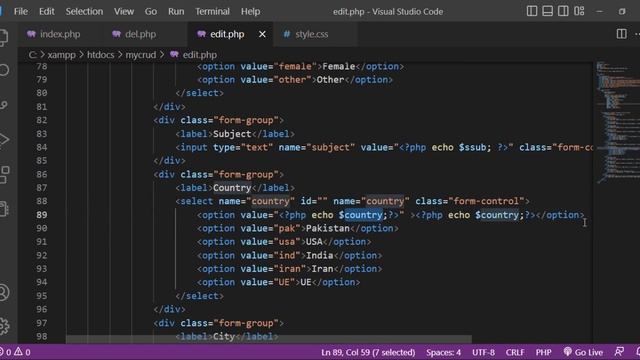The image size is (640, 360).
Task: Click Ln 89, Col 59 go-to-line indicator
Action: coord(368,352)
